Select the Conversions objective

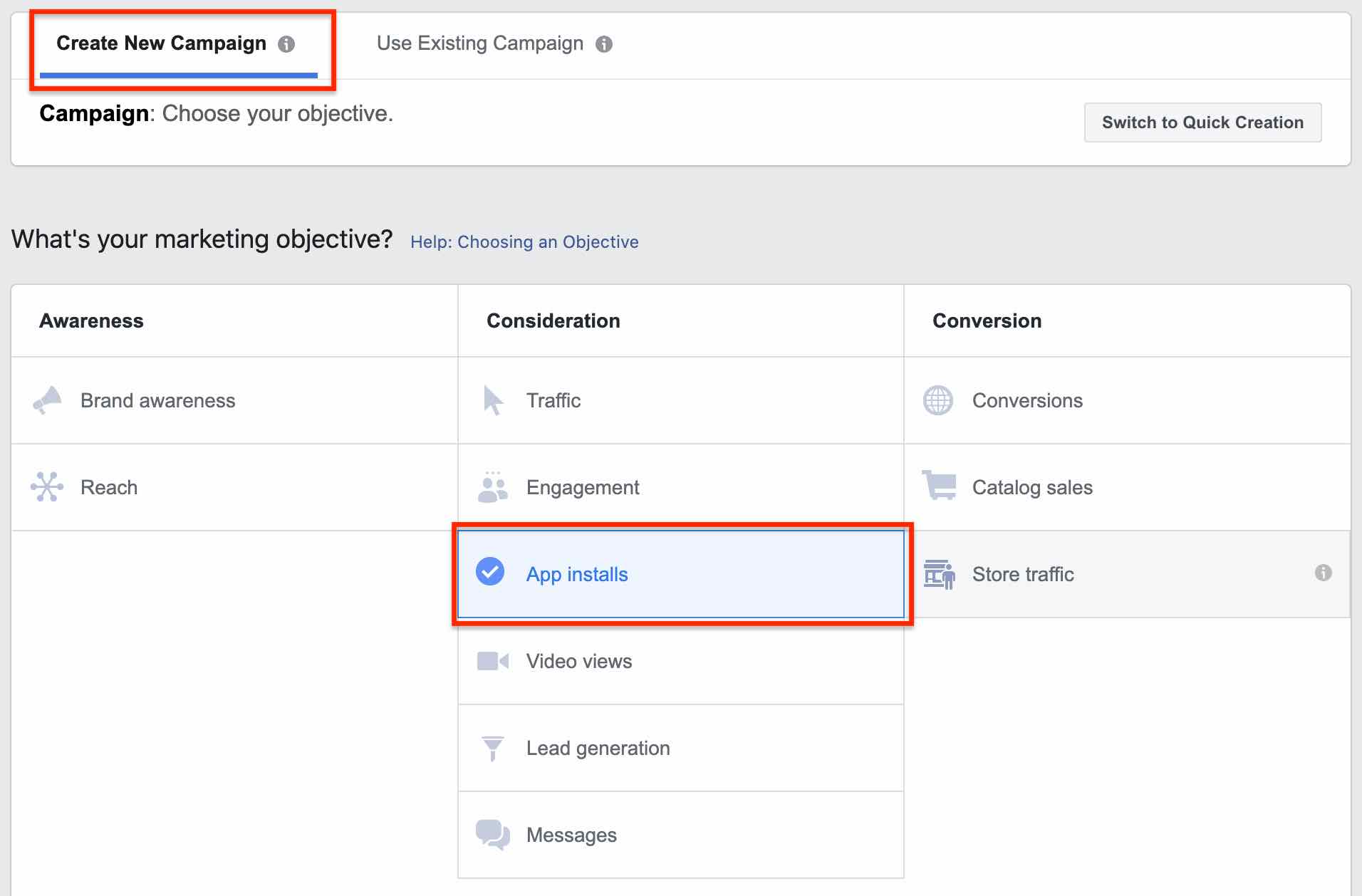[x=1027, y=400]
